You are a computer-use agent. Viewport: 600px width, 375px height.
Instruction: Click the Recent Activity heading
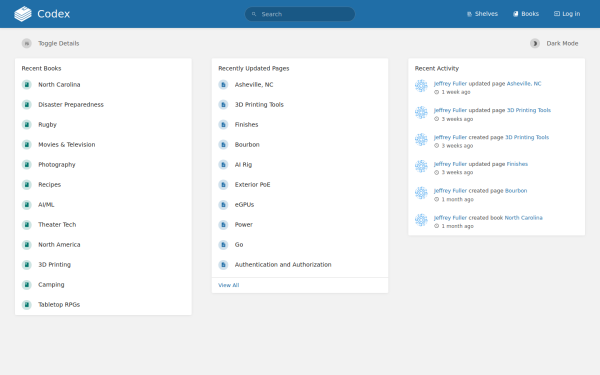click(x=437, y=68)
